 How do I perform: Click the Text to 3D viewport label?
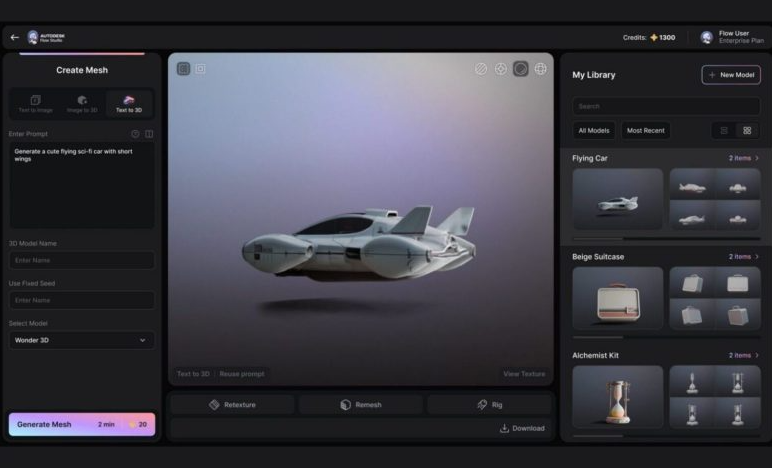193,374
